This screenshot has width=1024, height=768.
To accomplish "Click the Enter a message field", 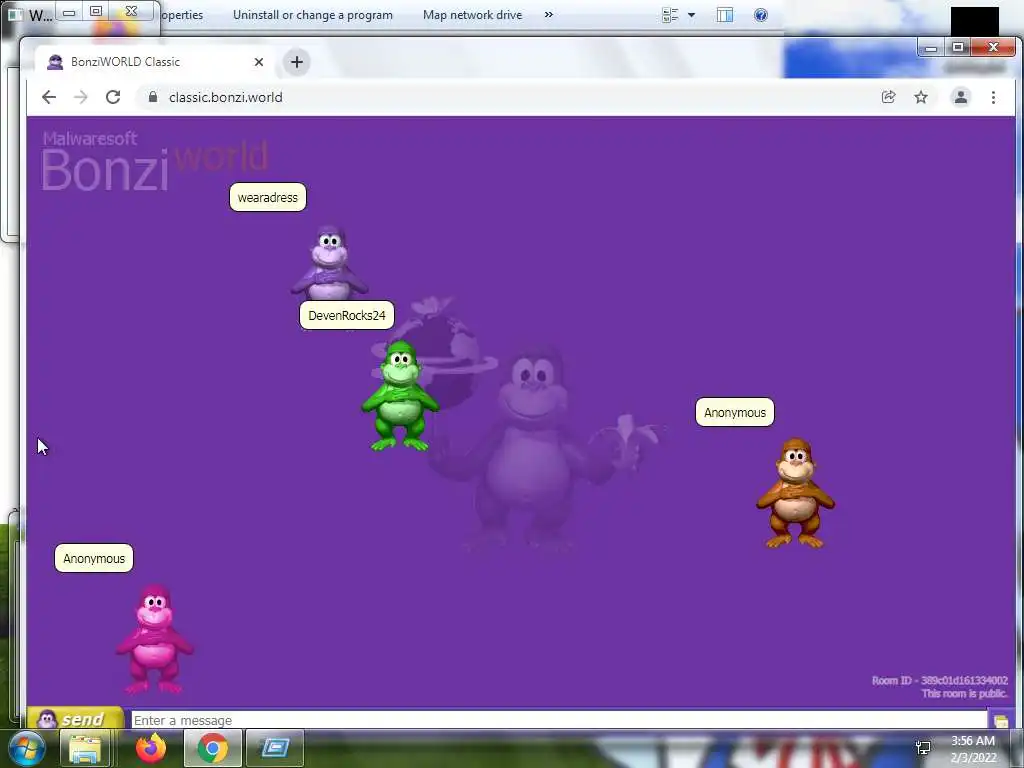I will coord(558,720).
